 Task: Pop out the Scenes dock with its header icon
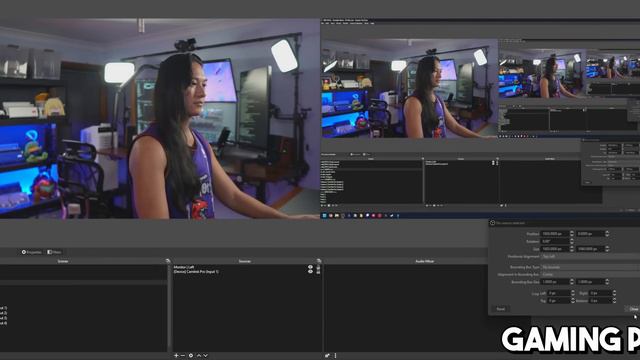click(x=168, y=261)
